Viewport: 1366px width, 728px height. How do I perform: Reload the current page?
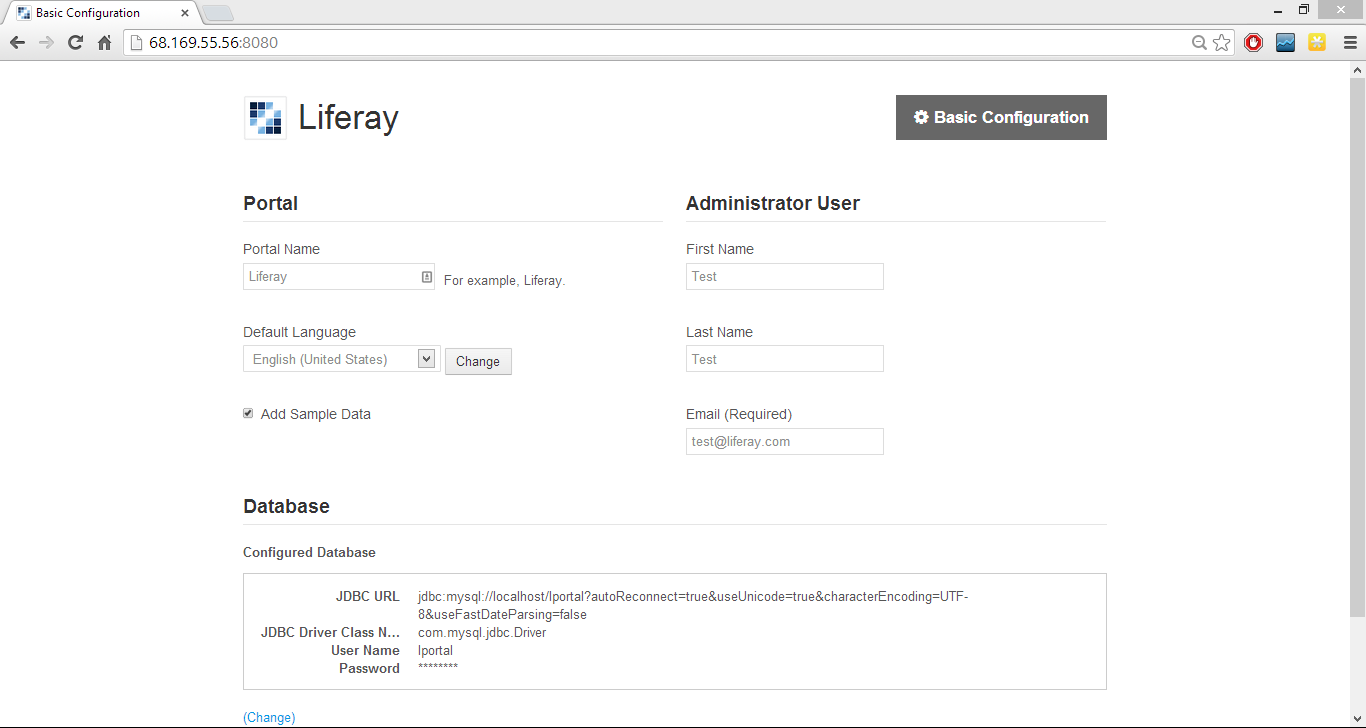point(75,43)
